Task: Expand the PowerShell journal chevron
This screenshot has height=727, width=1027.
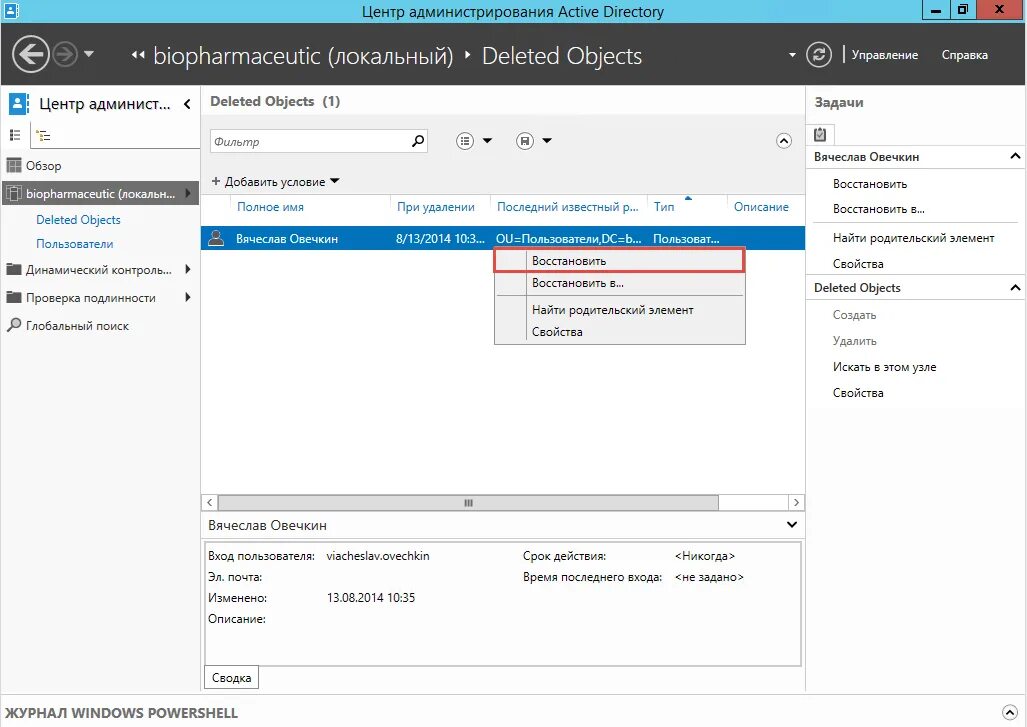Action: 1009,713
